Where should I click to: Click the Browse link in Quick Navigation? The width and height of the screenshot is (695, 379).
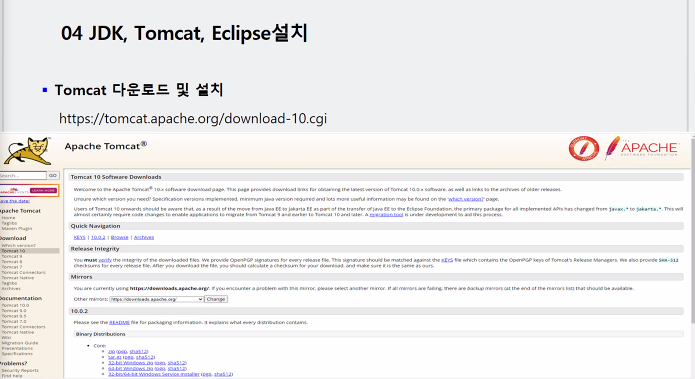click(x=119, y=237)
